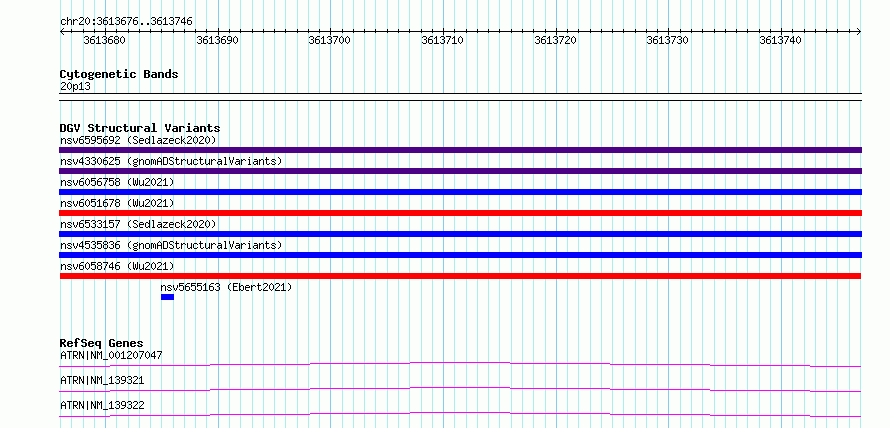Click the blue bar under nsv6056758
This screenshot has width=890, height=428.
click(x=460, y=192)
